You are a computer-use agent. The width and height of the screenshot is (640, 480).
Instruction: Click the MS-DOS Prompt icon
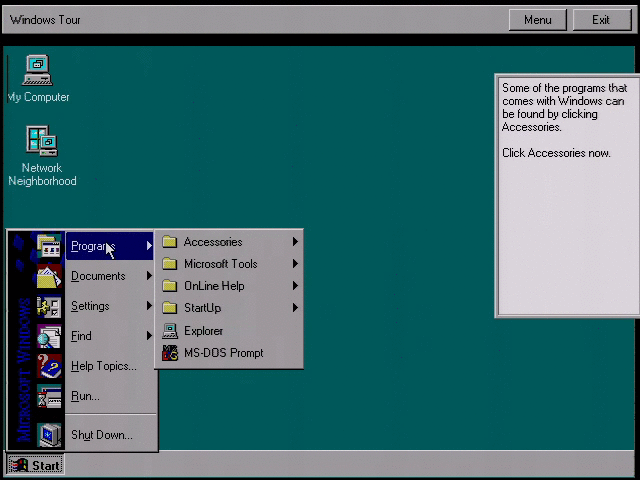click(x=170, y=353)
